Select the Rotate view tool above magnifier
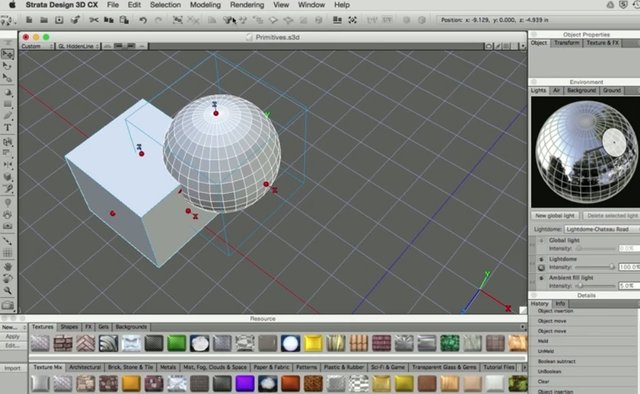The height and width of the screenshot is (394, 640). click(7, 279)
